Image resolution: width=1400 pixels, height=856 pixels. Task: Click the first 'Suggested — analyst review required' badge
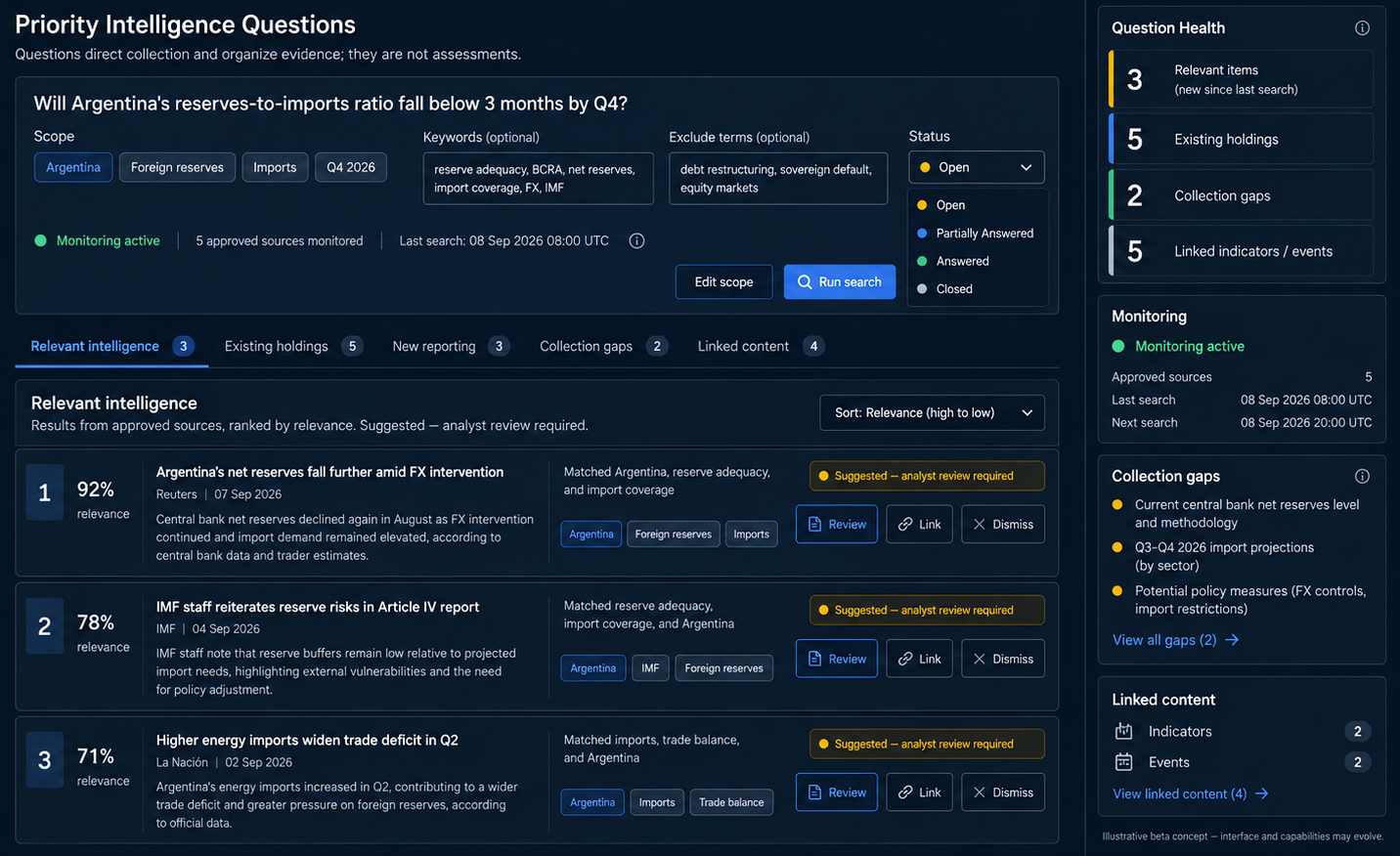pyautogui.click(x=927, y=476)
